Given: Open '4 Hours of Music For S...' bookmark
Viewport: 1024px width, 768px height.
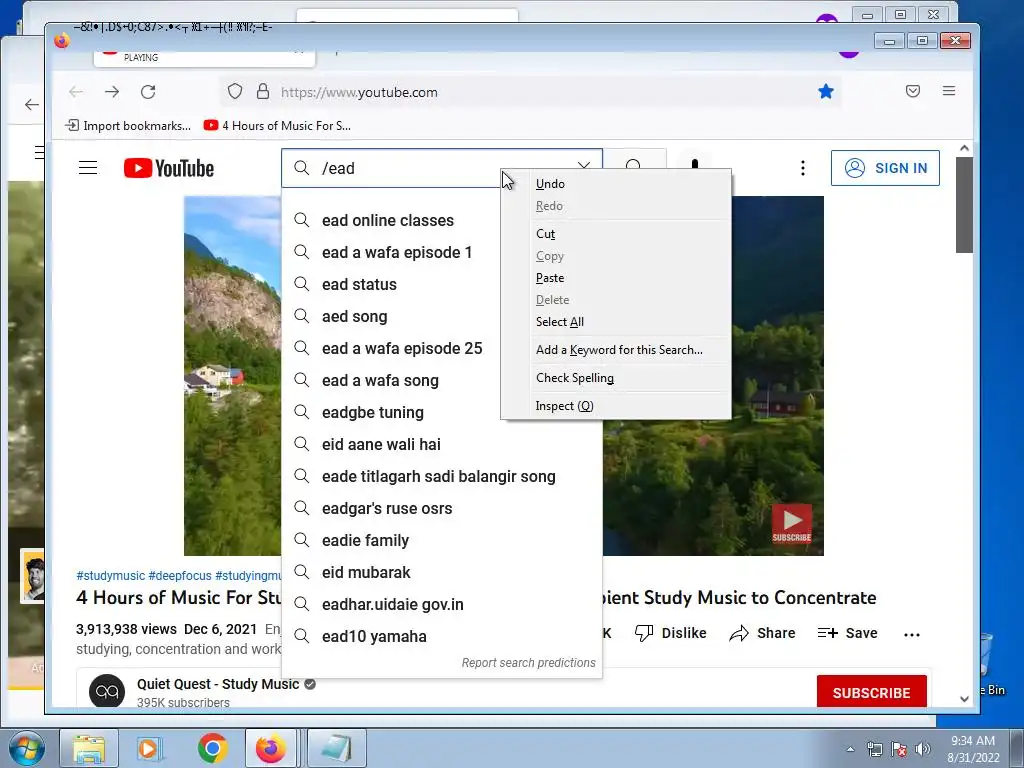Looking at the screenshot, I should point(277,125).
